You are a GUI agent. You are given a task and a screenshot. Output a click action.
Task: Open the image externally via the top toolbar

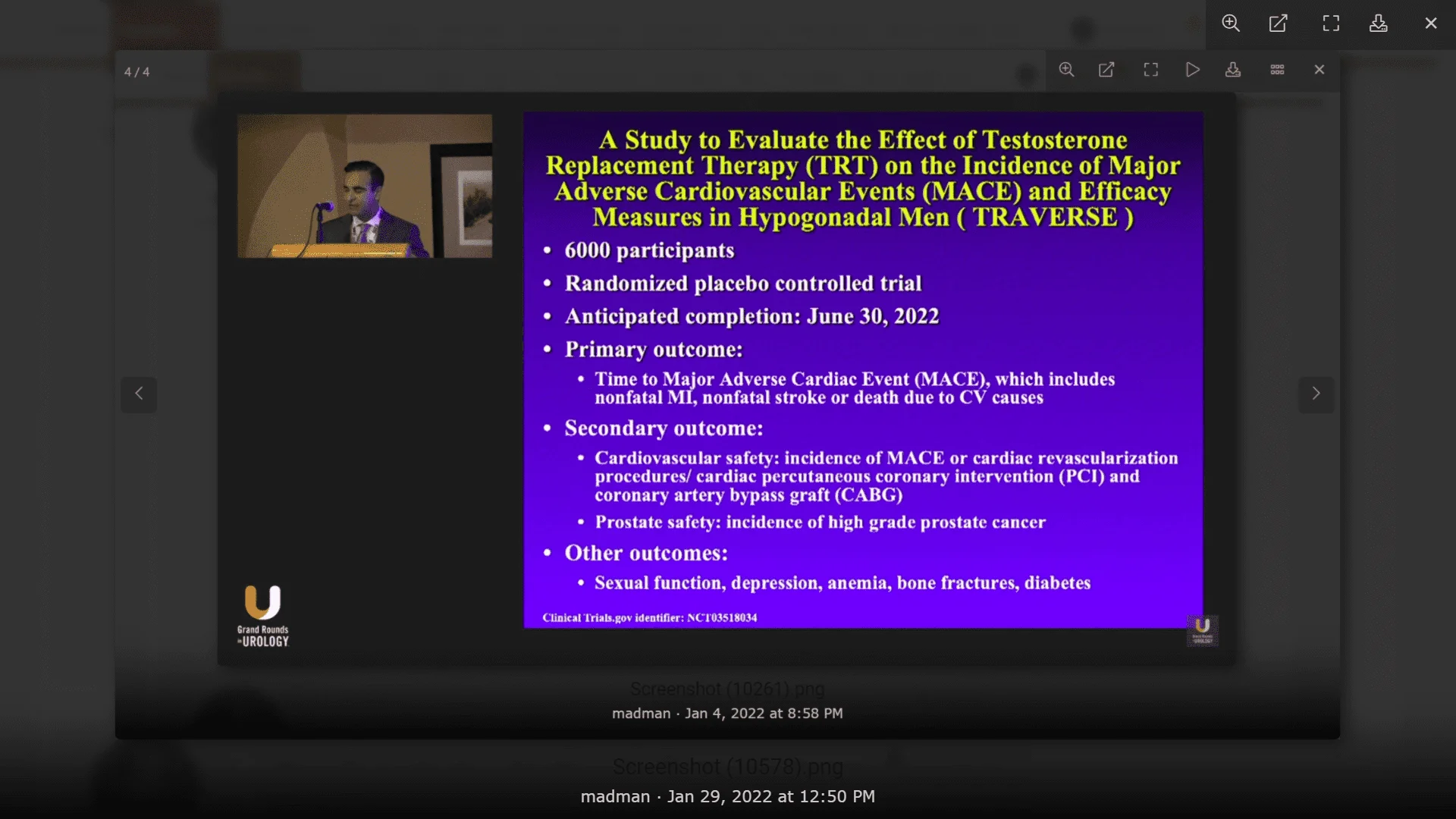(x=1278, y=24)
